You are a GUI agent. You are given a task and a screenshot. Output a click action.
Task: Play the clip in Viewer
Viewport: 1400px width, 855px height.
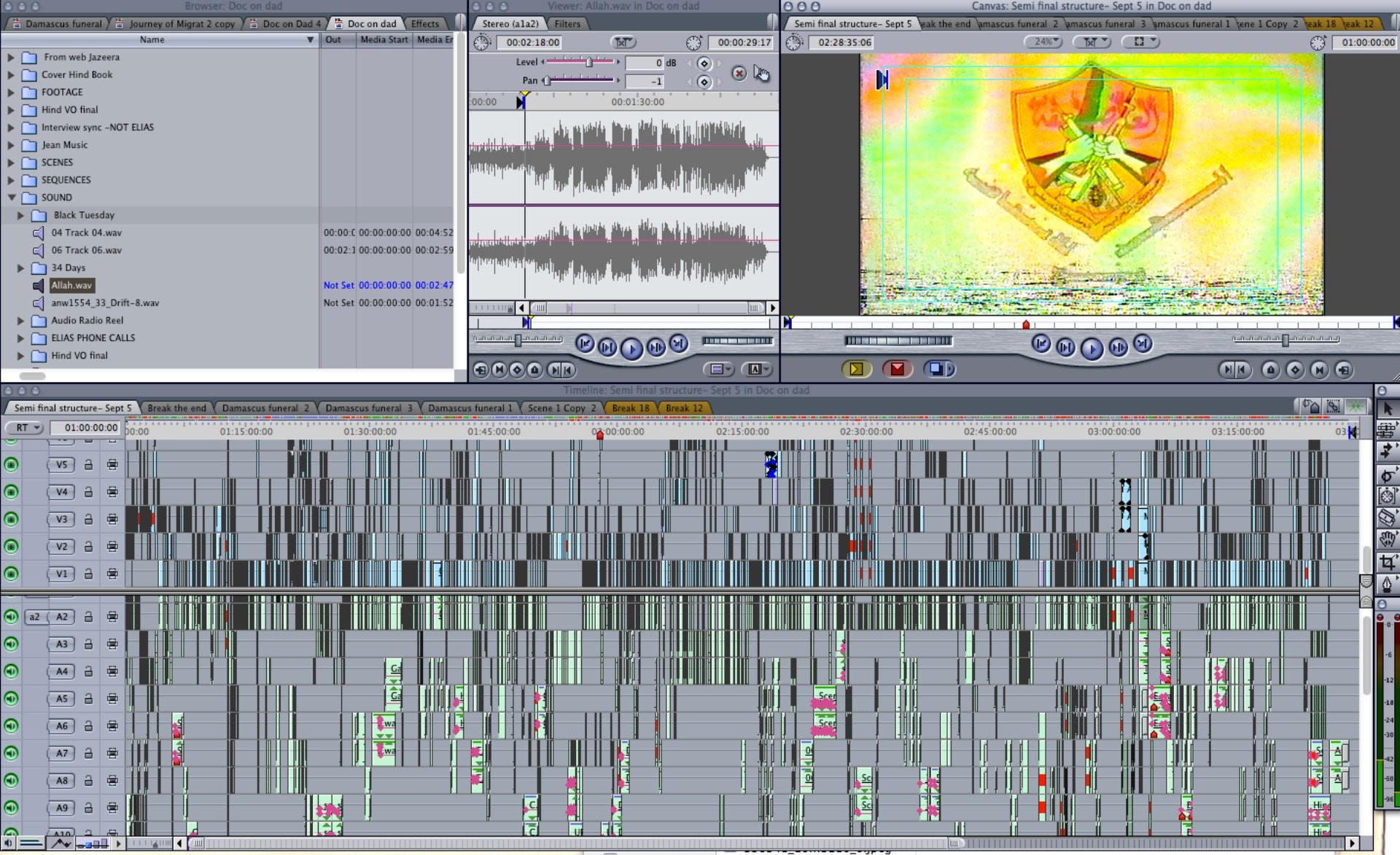click(631, 349)
